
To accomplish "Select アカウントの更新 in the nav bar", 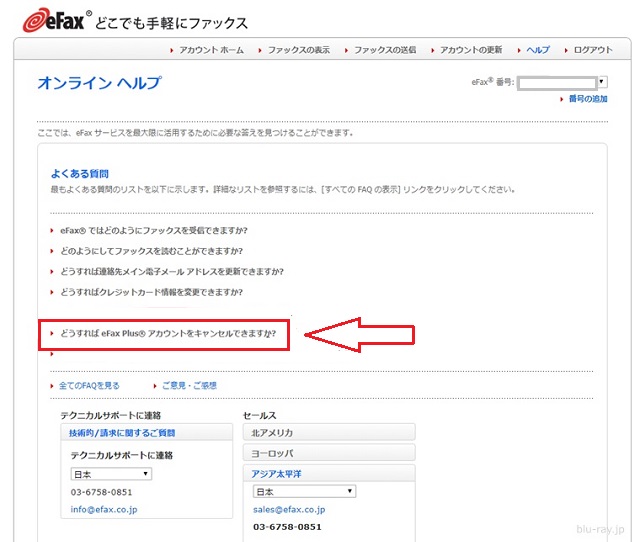I will tap(471, 49).
